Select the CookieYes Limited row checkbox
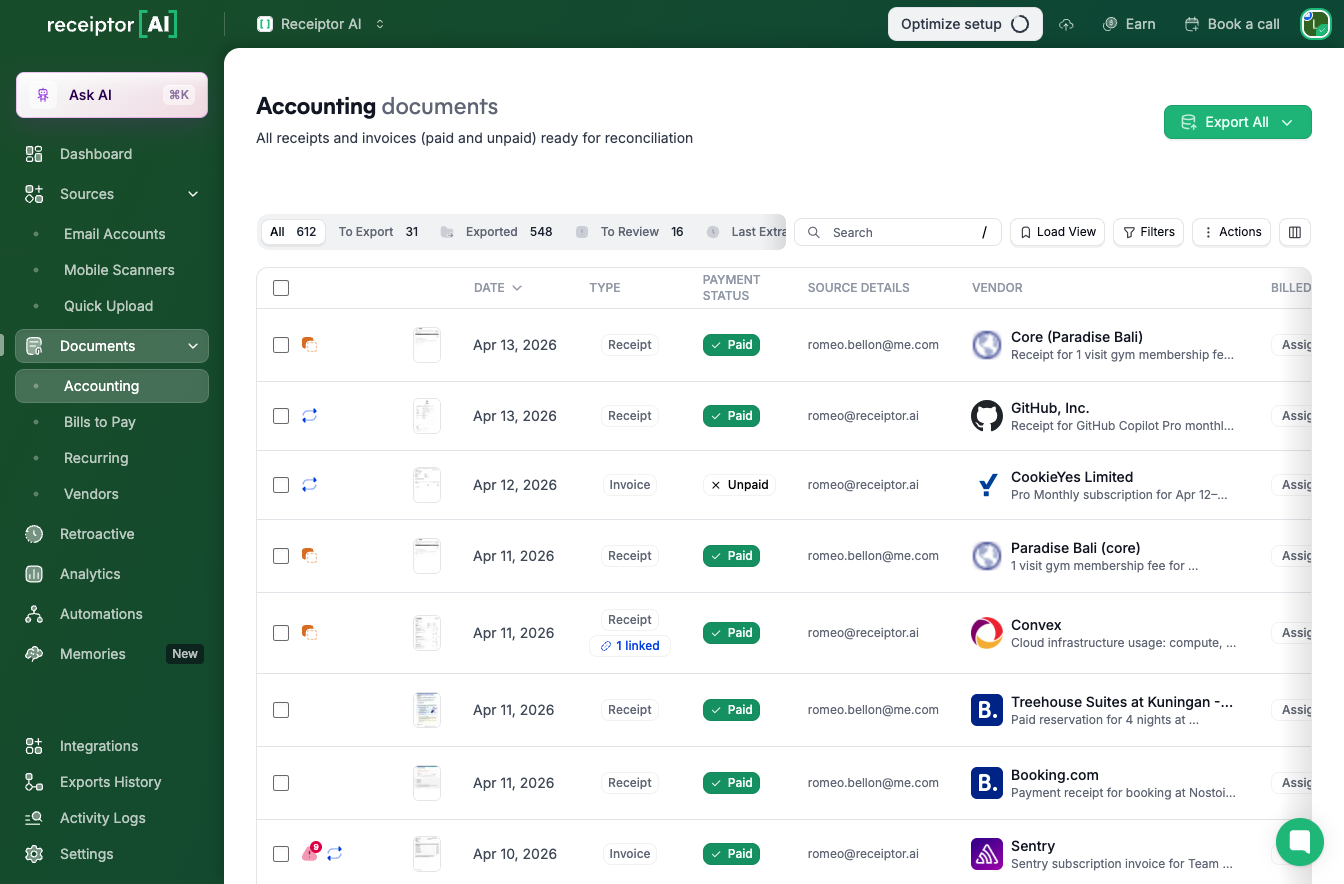The width and height of the screenshot is (1344, 884). click(281, 485)
